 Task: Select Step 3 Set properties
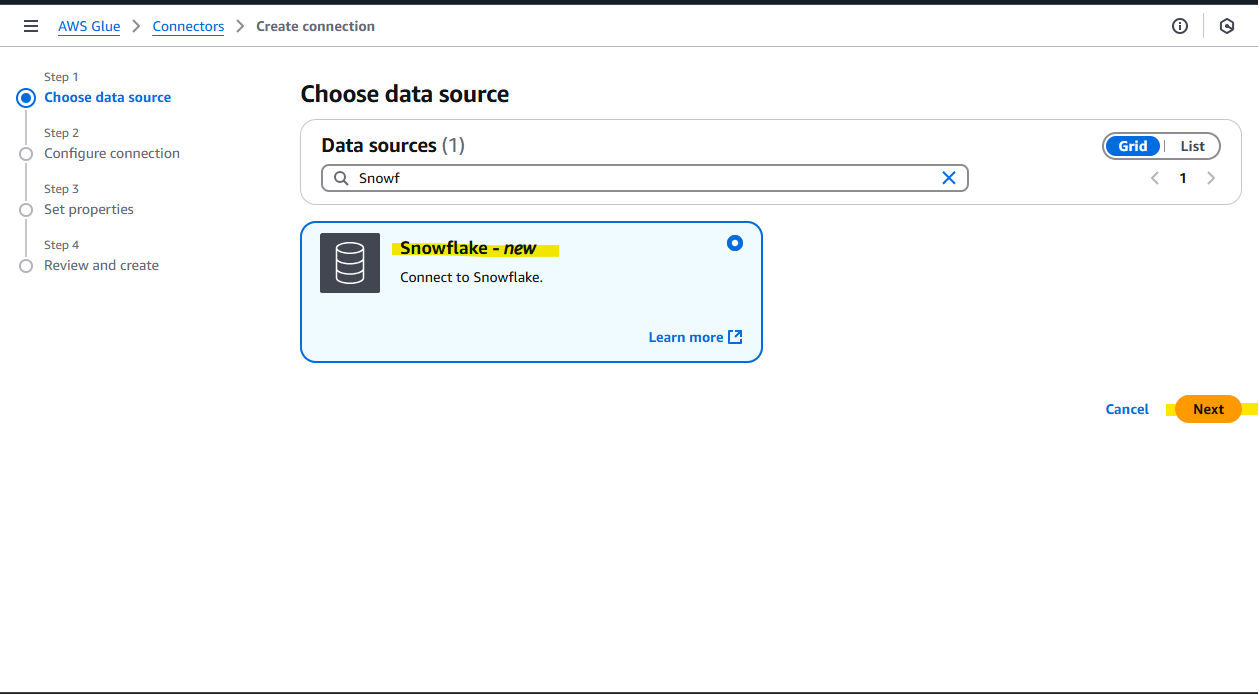click(89, 209)
